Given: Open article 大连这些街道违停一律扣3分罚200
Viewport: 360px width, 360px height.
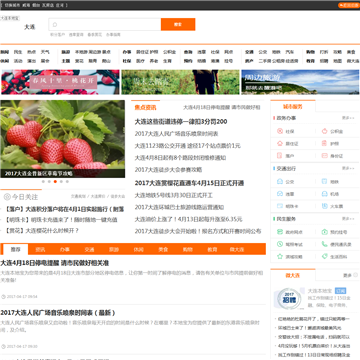Looking at the screenshot, I should pos(181,122).
